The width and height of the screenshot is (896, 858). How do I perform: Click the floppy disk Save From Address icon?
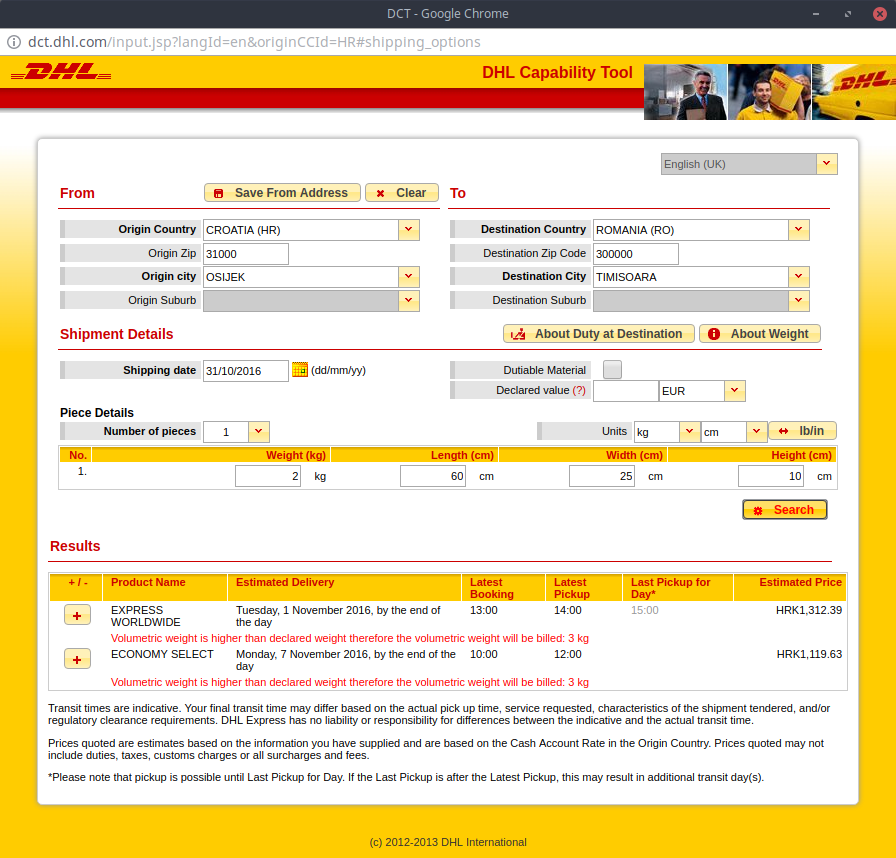pyautogui.click(x=219, y=192)
